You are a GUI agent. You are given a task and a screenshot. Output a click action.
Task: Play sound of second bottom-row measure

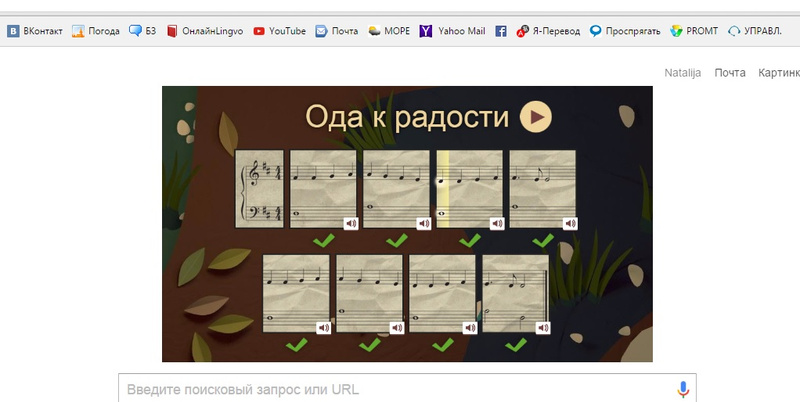coord(397,328)
